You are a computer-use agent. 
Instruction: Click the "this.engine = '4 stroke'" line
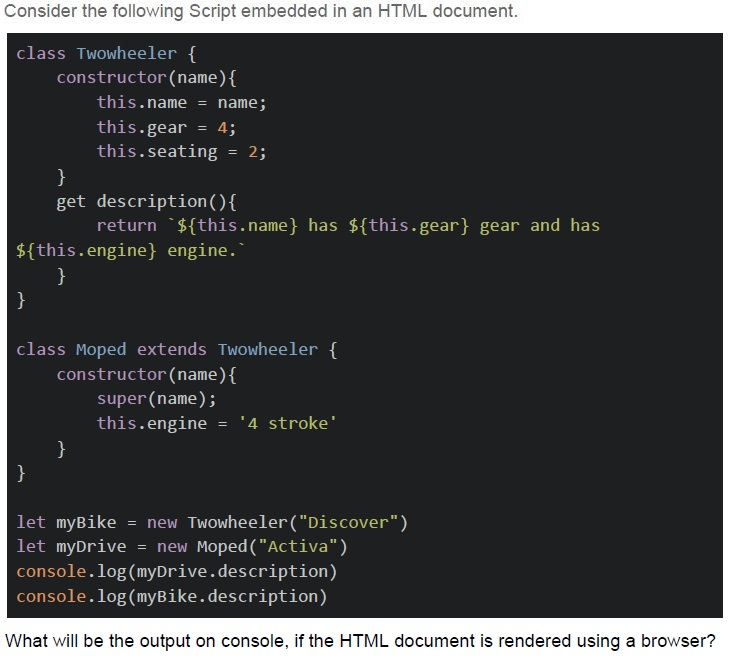217,423
